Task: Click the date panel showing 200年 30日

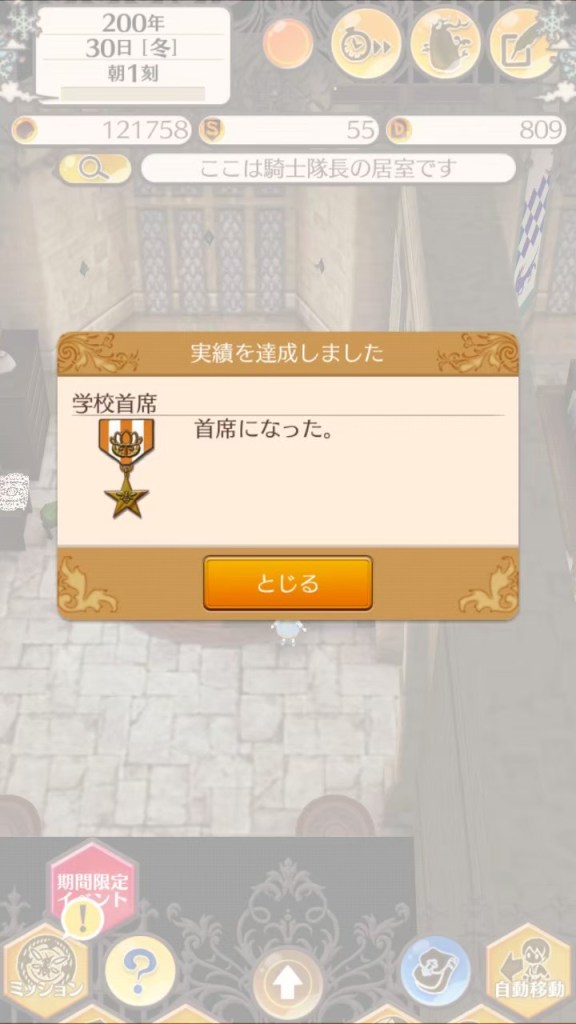Action: point(133,56)
